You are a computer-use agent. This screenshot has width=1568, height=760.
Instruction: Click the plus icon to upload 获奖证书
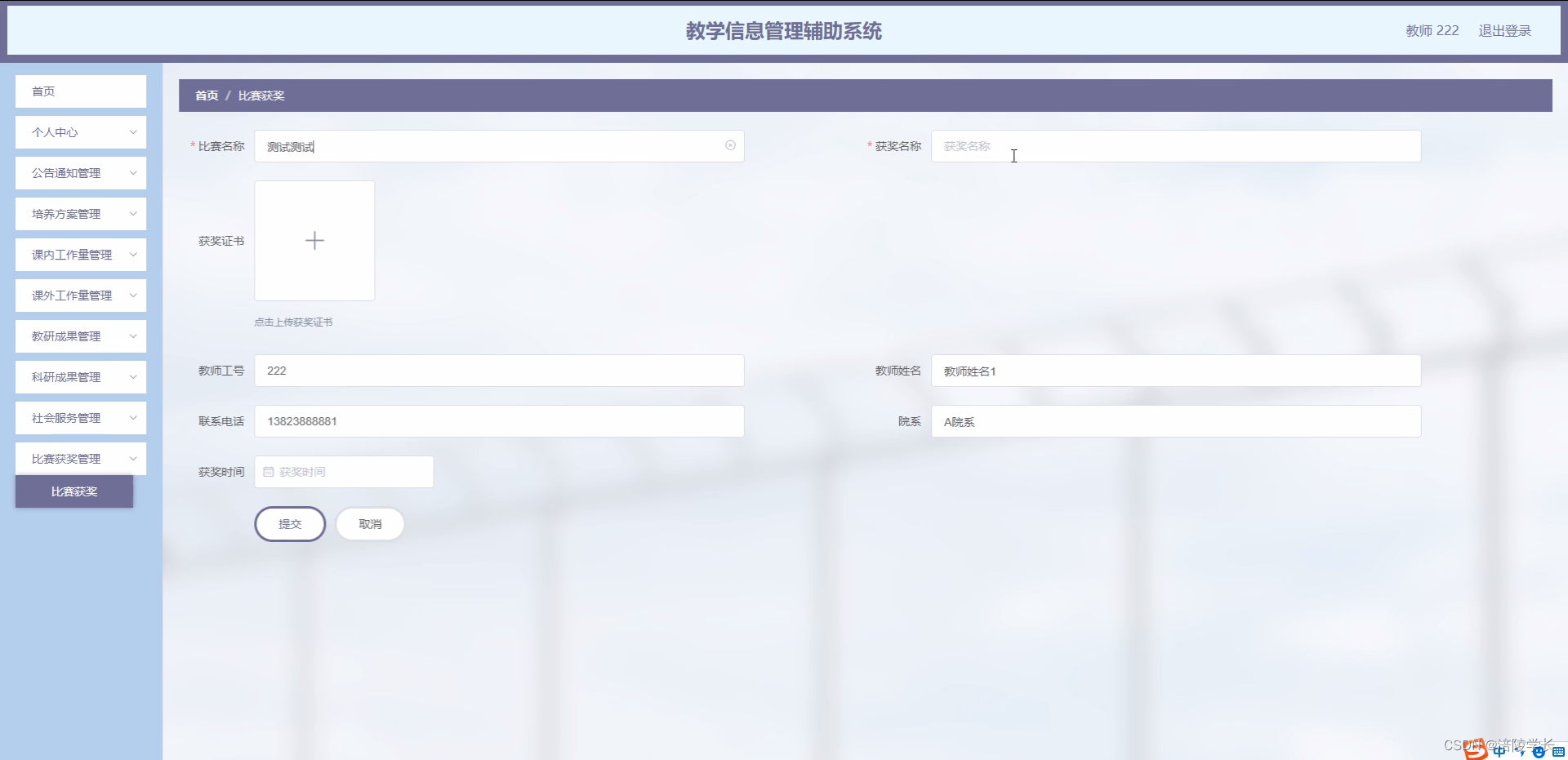coord(314,240)
